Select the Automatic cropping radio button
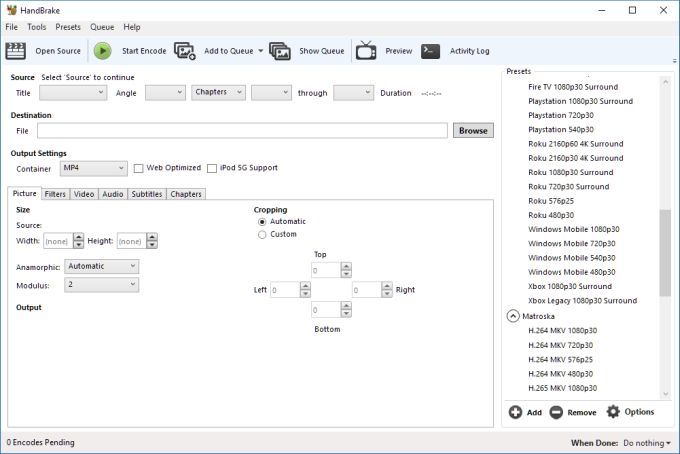 pyautogui.click(x=262, y=222)
